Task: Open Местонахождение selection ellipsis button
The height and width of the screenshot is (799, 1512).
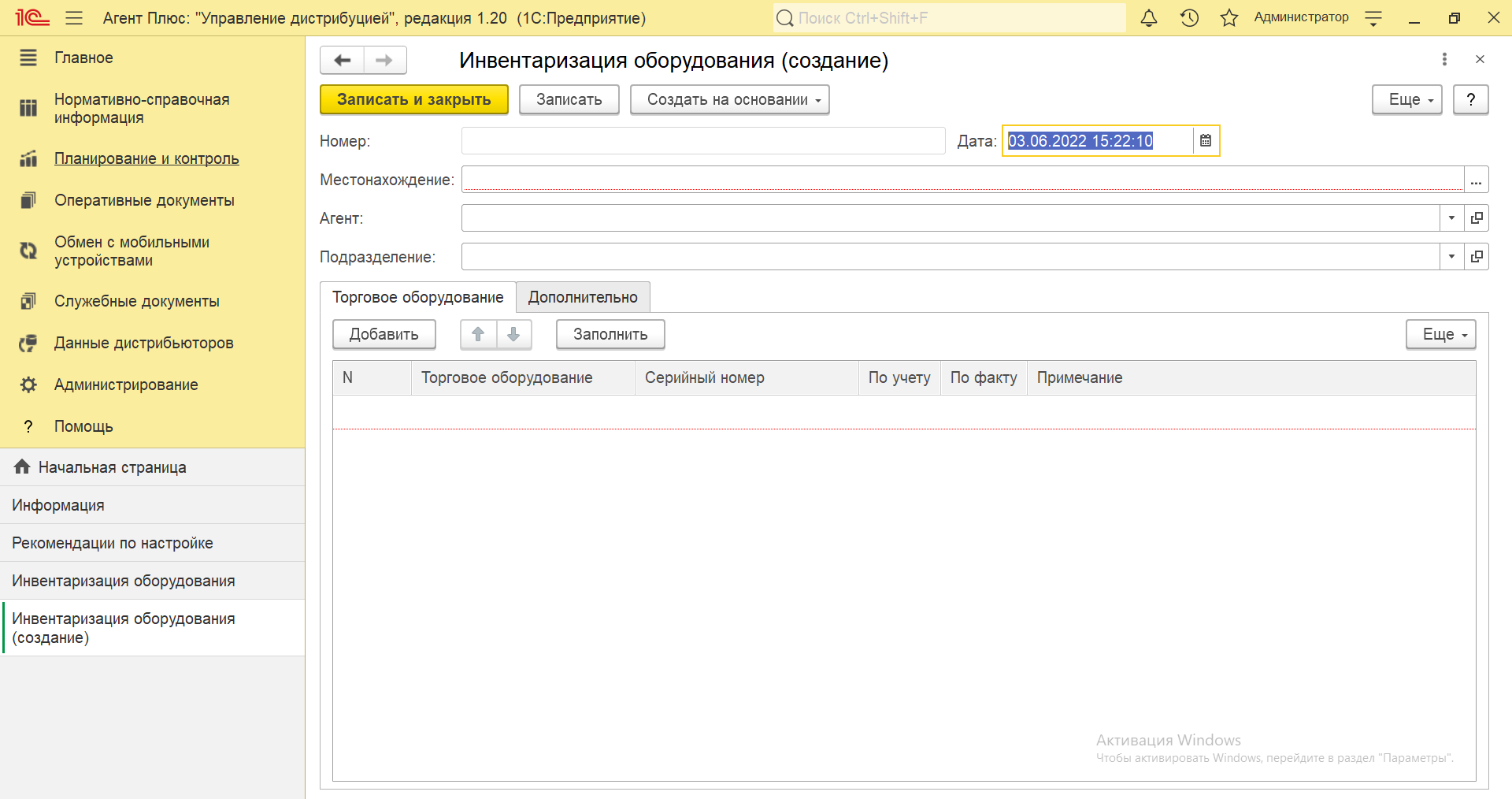Action: (1476, 180)
